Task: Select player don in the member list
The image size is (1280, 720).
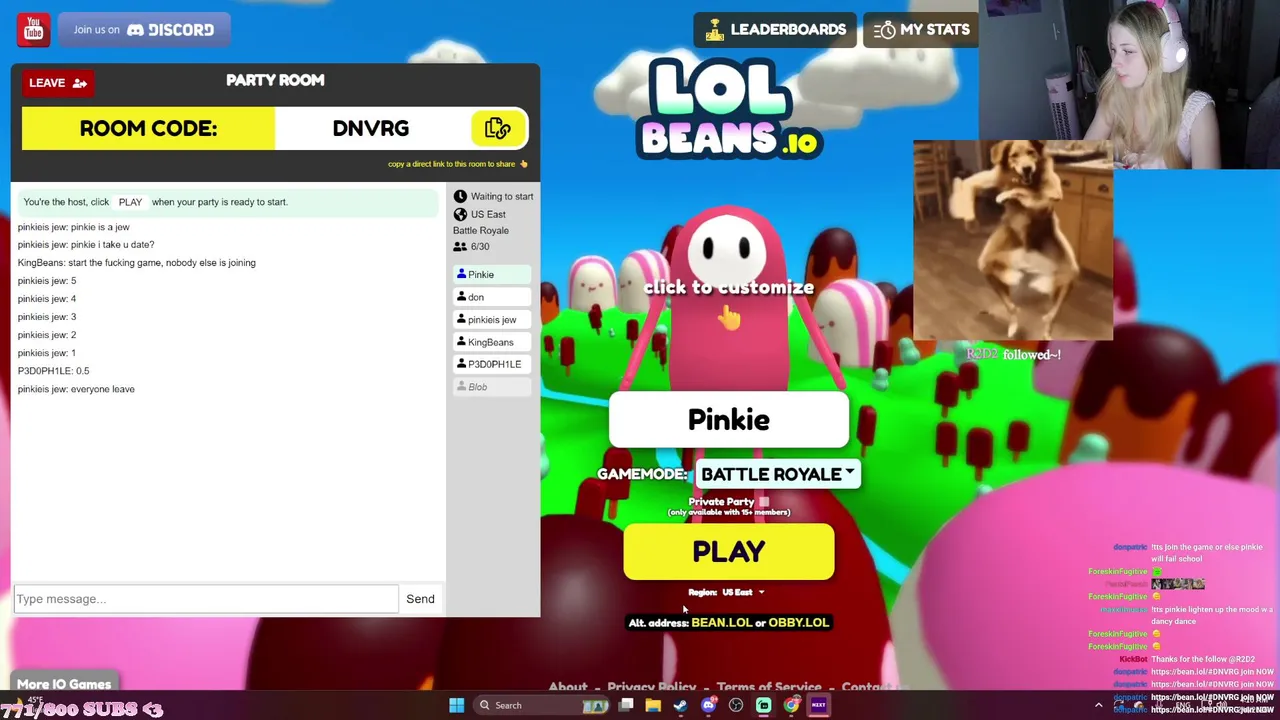Action: click(x=491, y=297)
